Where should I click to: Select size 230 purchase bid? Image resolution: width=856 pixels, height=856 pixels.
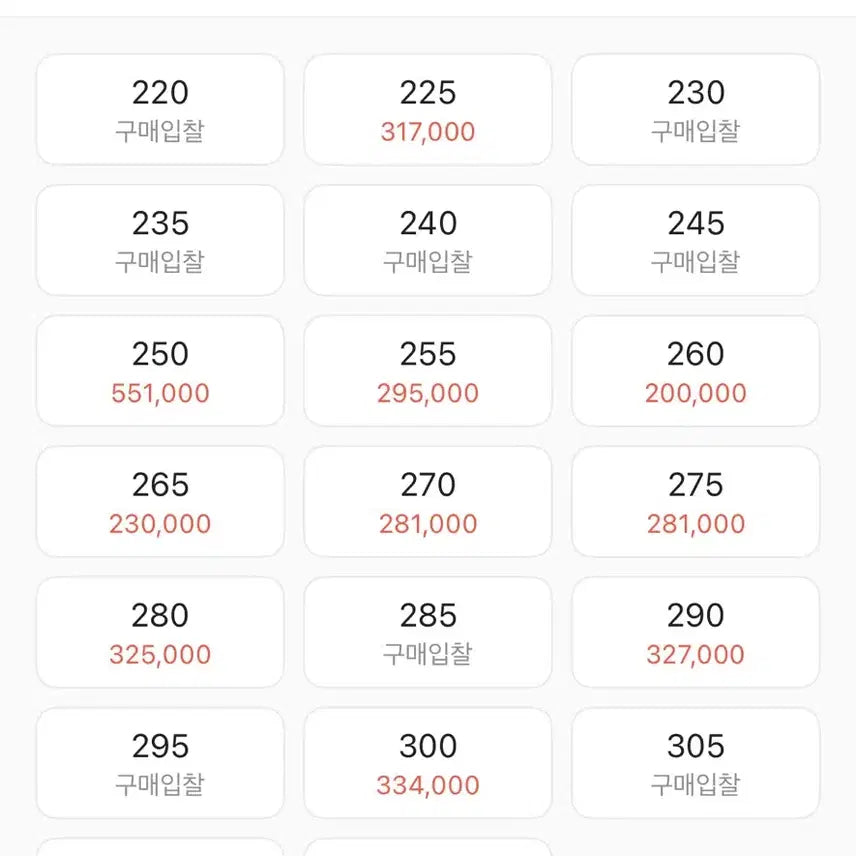tap(696, 109)
